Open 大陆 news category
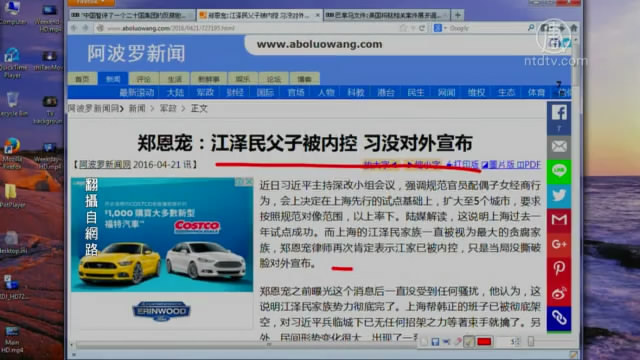Viewport: 640px width, 360px height. click(175, 92)
